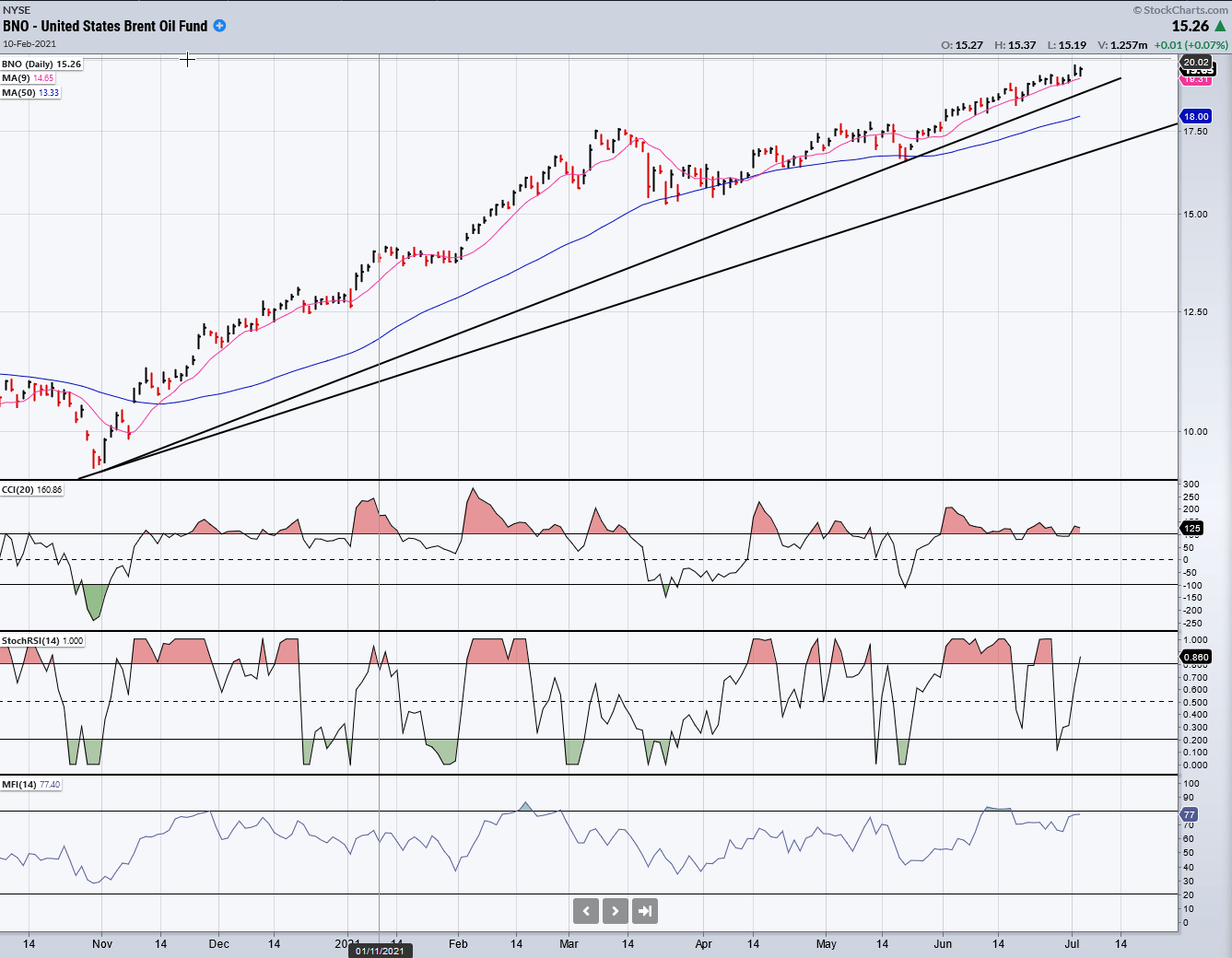Click the 77 value tag on the MFI axis

coord(1190,814)
